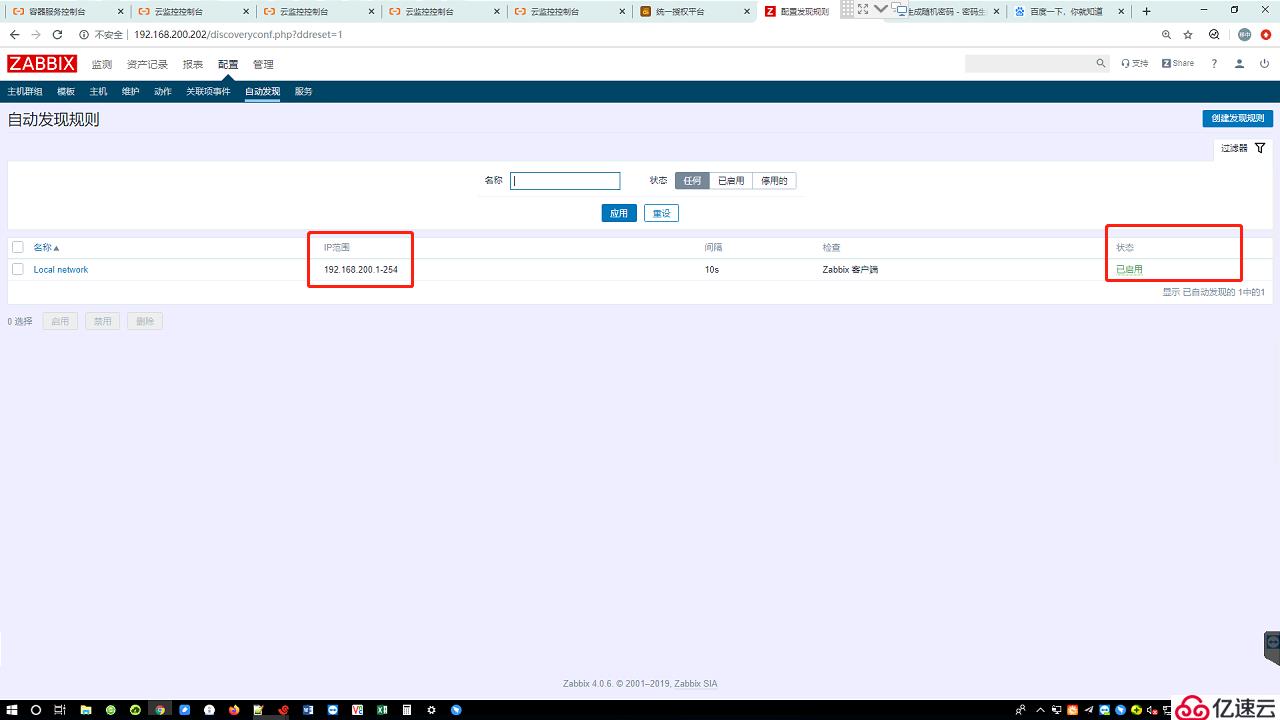Go to 模板 submenu
Screen dimensions: 1280x720
66,91
